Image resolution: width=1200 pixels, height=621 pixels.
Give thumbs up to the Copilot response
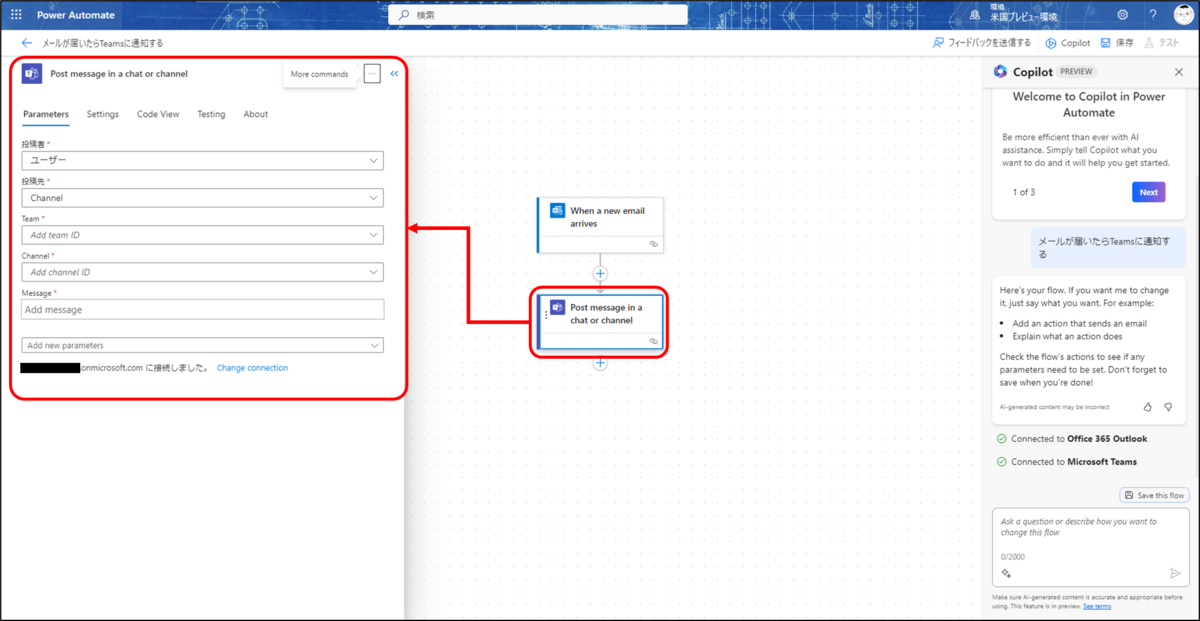click(x=1148, y=407)
